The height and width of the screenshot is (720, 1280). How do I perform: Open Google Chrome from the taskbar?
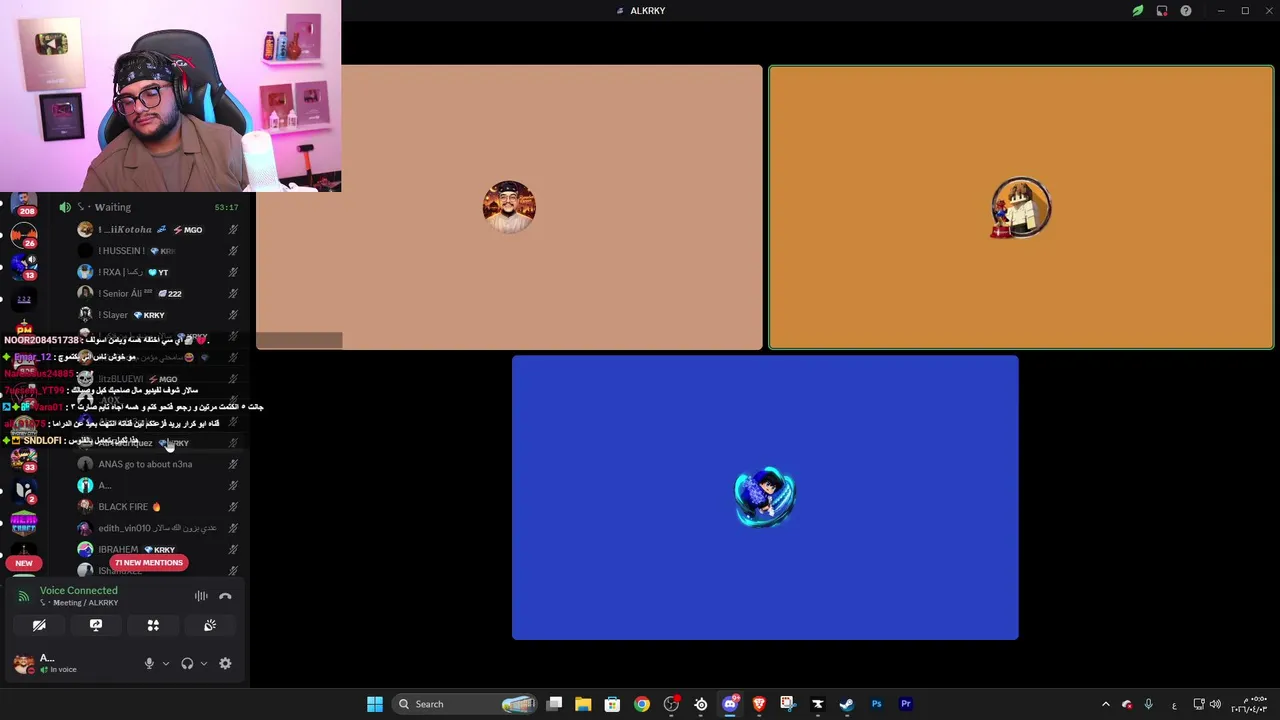point(642,704)
